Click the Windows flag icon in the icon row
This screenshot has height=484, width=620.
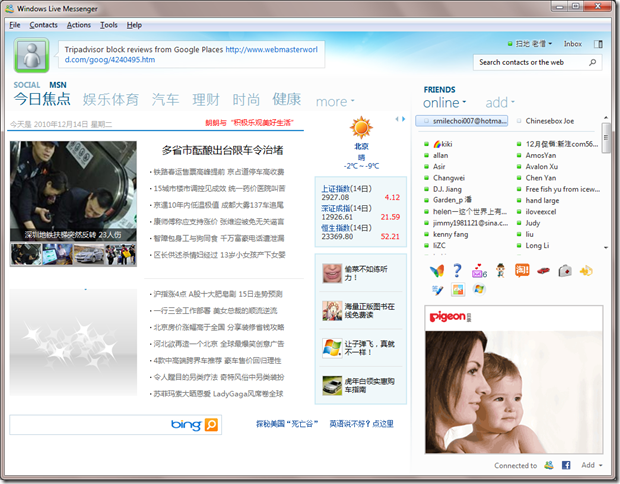point(479,290)
